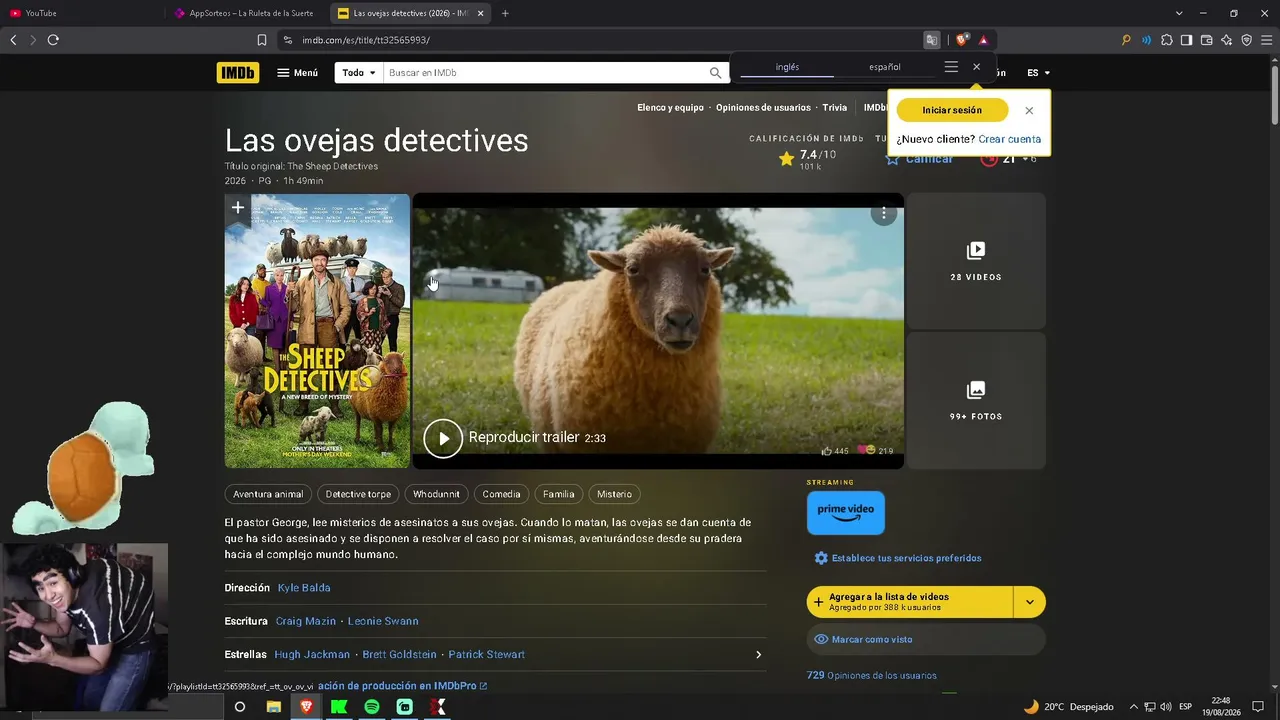1280x720 pixels.
Task: Open the ES language dropdown
Action: (x=1038, y=73)
